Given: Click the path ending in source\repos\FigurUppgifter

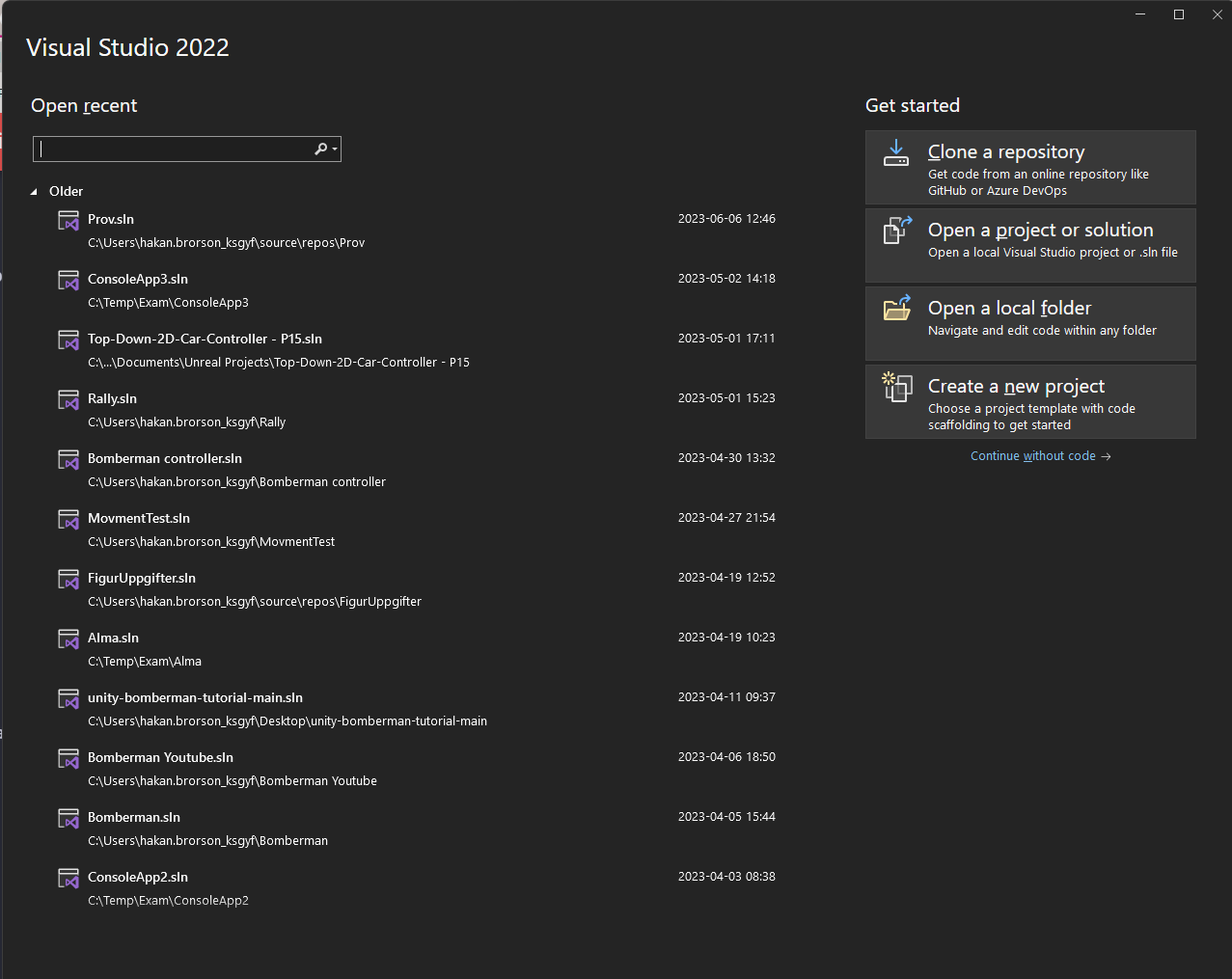Looking at the screenshot, I should click(255, 602).
